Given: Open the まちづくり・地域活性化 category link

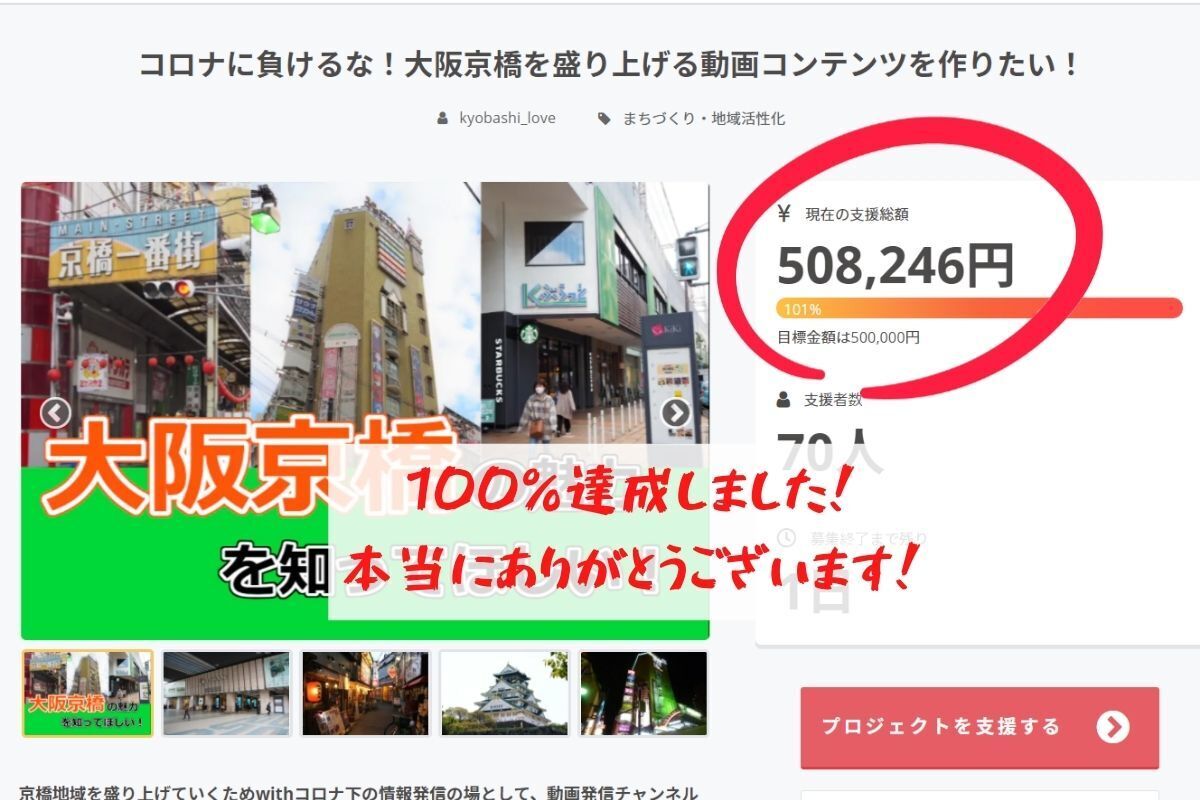Looking at the screenshot, I should [x=703, y=119].
